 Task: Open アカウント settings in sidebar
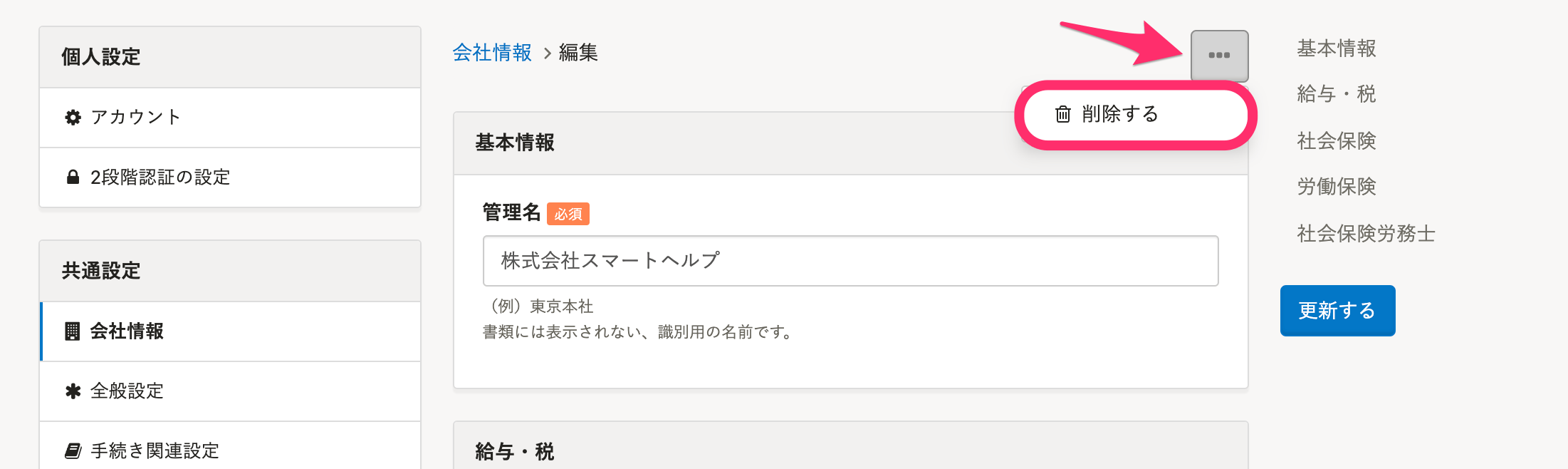[x=230, y=118]
